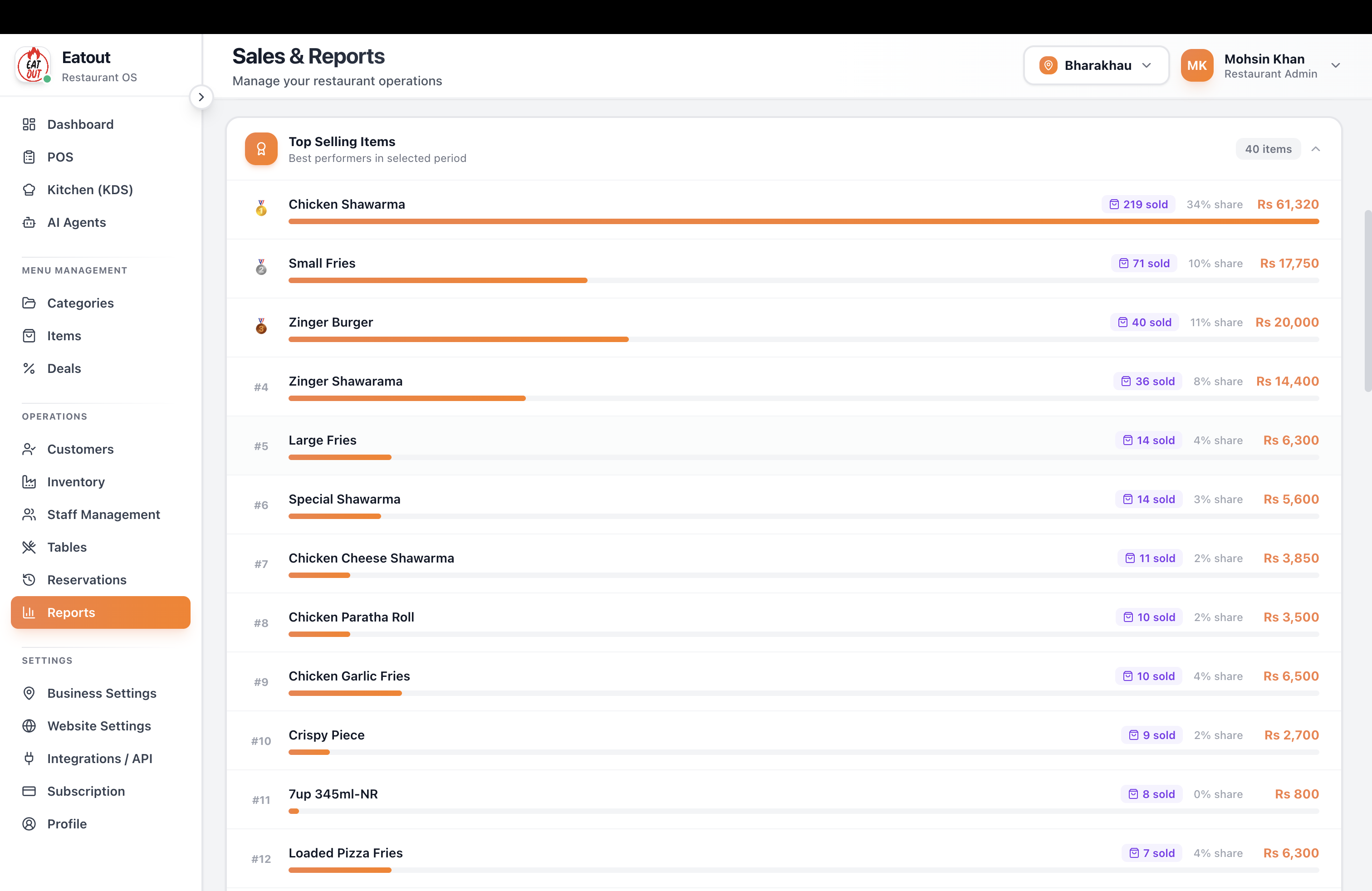Click the Business Settings pin icon
1372x891 pixels.
[29, 693]
